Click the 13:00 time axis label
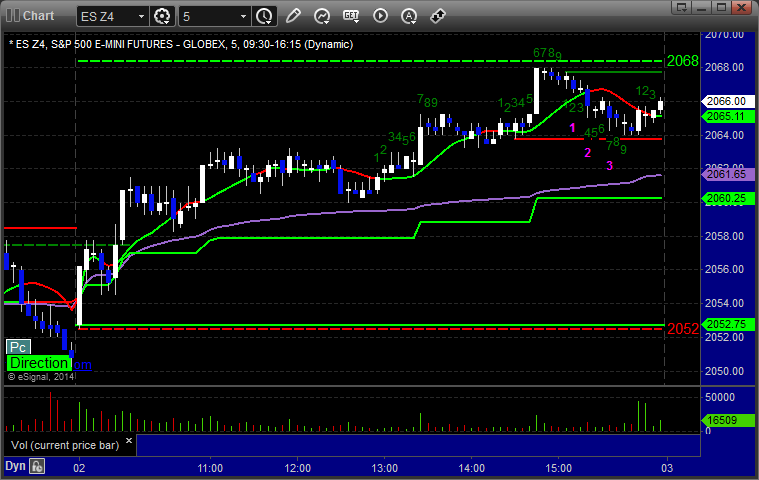This screenshot has width=759, height=480. (x=384, y=468)
